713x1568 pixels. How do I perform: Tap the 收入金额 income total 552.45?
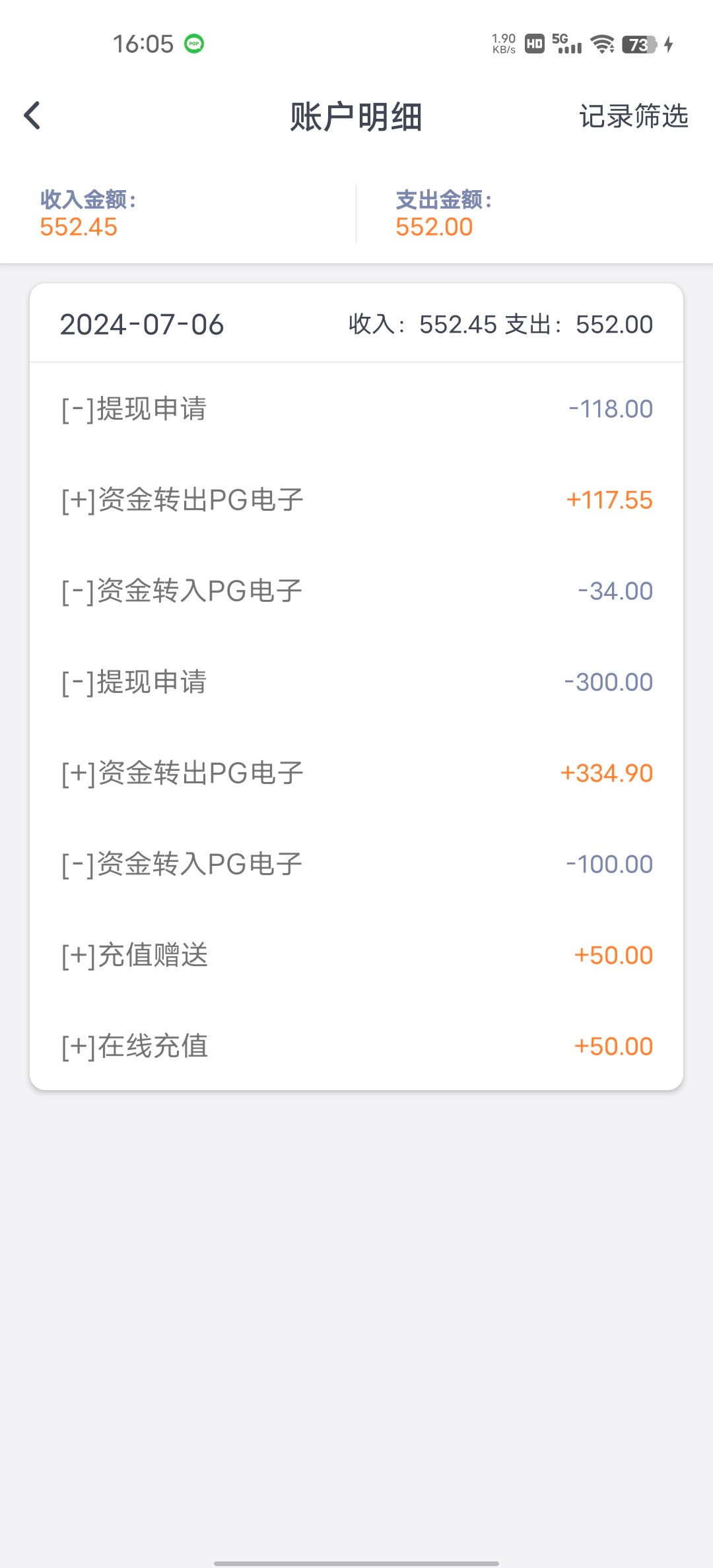click(79, 227)
